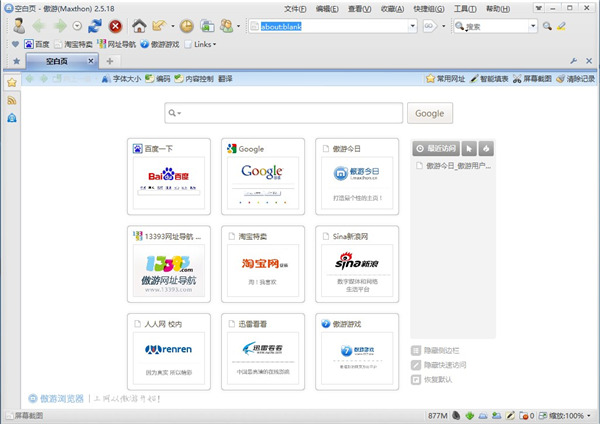Click the quick access page search box
Image resolution: width=600 pixels, height=424 pixels.
[x=284, y=113]
